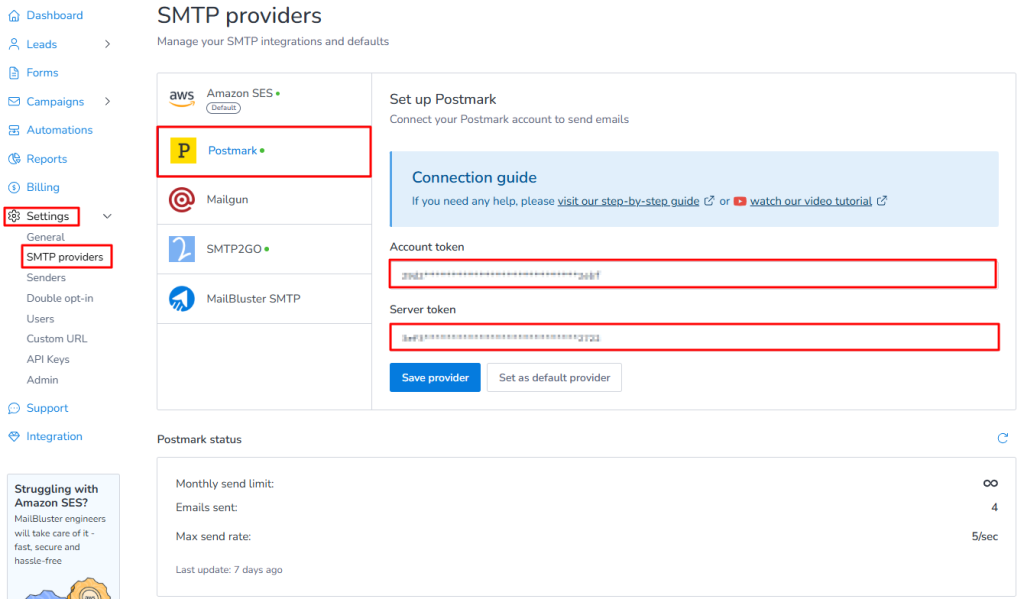Click the 'Last update: 7 days ago' text
This screenshot has height=599, width=1024.
[x=229, y=570]
